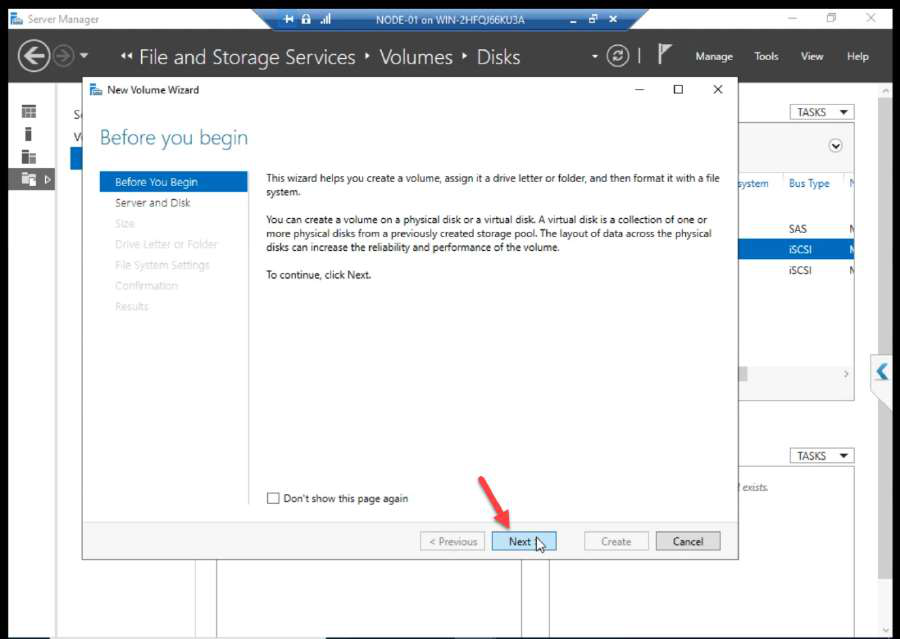The width and height of the screenshot is (900, 639).
Task: Restore down the NODE-01 connection bar
Action: tap(593, 19)
